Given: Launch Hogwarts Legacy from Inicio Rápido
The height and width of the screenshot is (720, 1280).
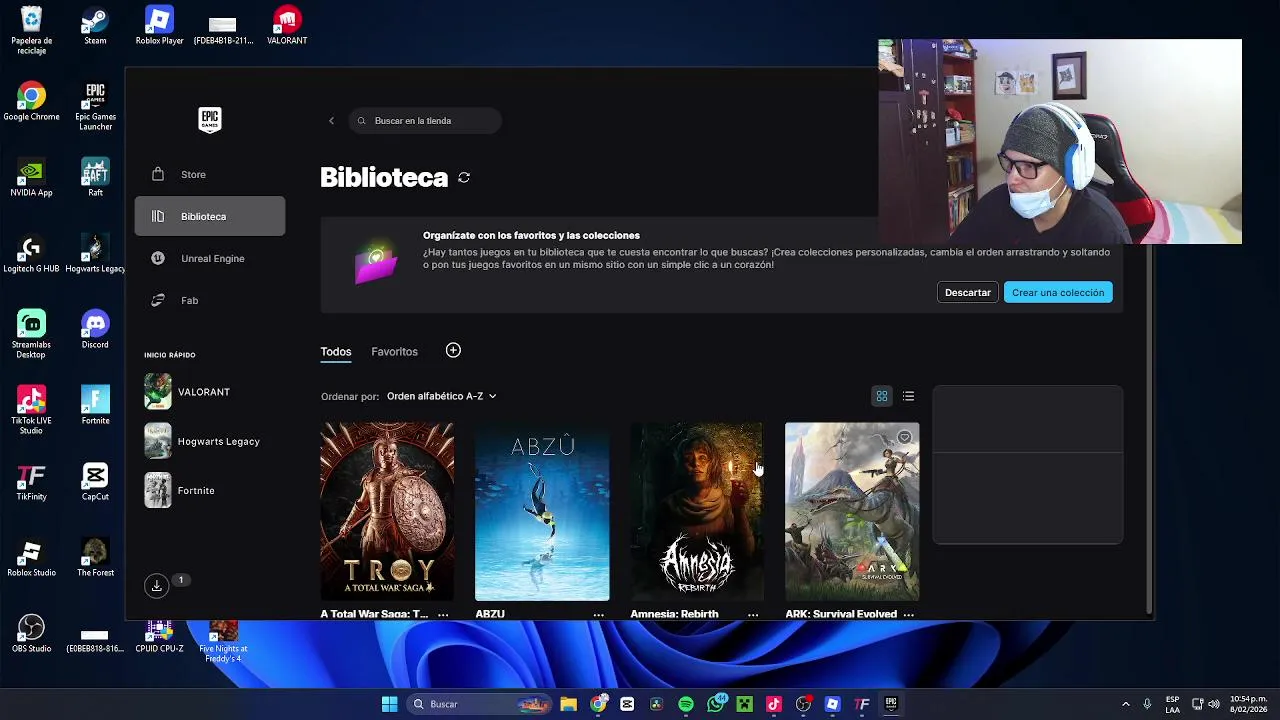Looking at the screenshot, I should click(210, 441).
